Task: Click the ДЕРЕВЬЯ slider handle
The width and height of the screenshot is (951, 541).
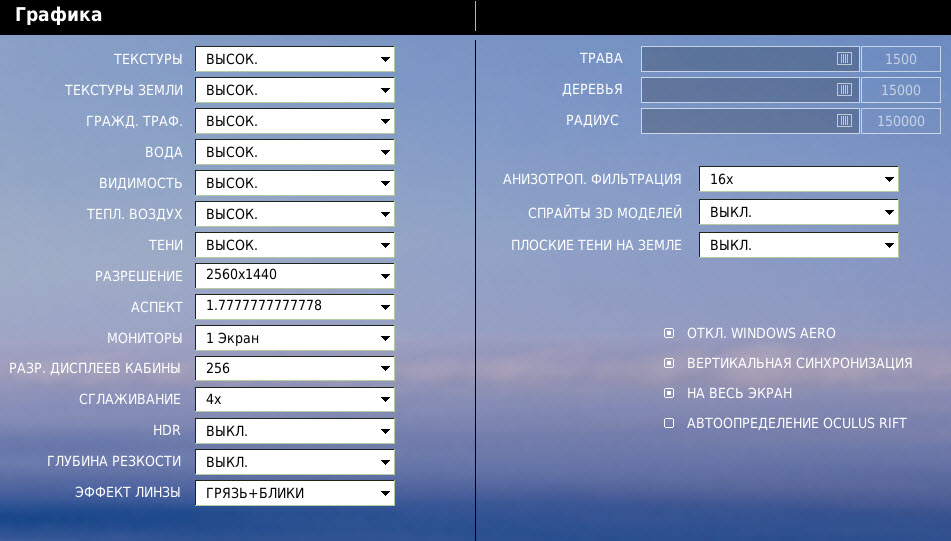Action: pyautogui.click(x=844, y=89)
